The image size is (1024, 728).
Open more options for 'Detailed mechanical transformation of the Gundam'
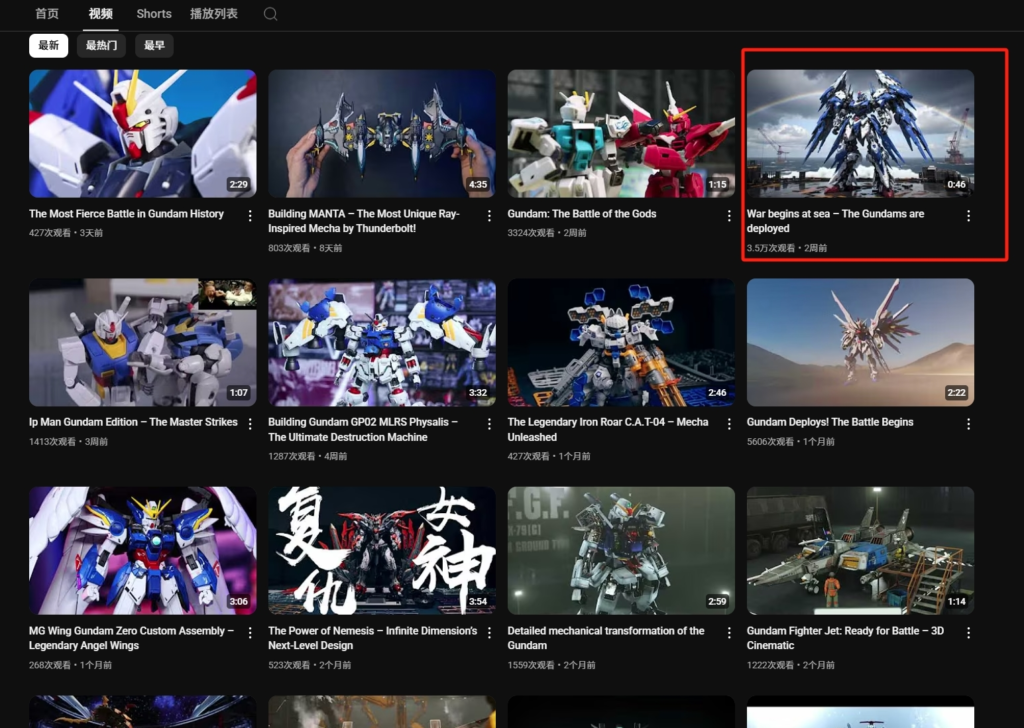729,633
